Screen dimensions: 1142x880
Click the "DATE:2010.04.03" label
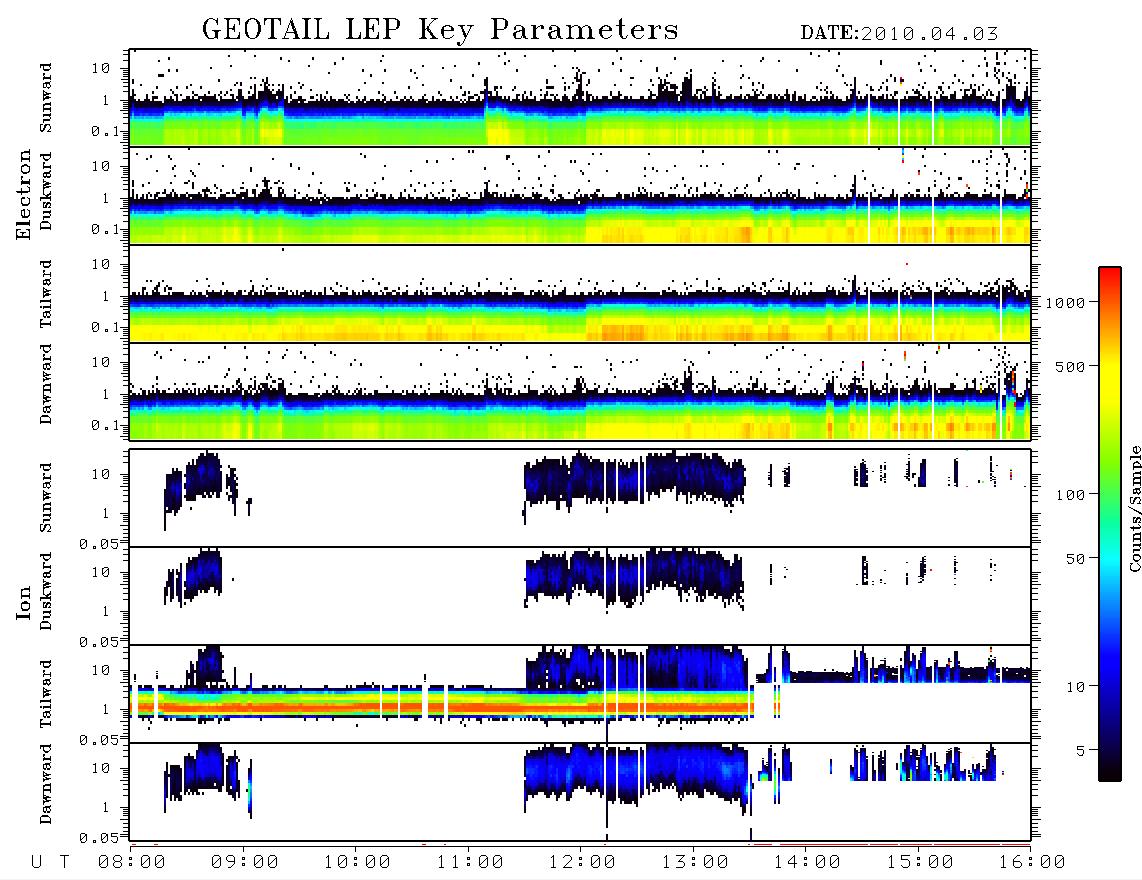[899, 34]
